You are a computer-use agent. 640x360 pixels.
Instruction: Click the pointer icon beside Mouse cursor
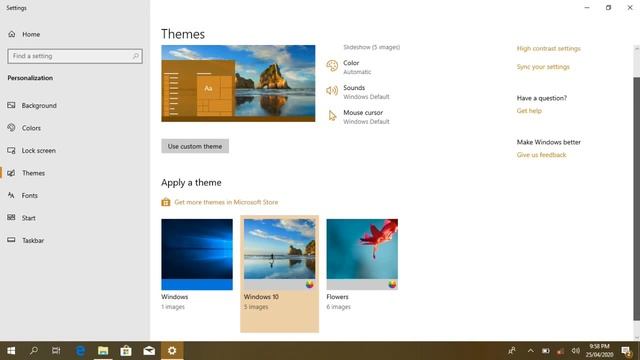coord(332,116)
